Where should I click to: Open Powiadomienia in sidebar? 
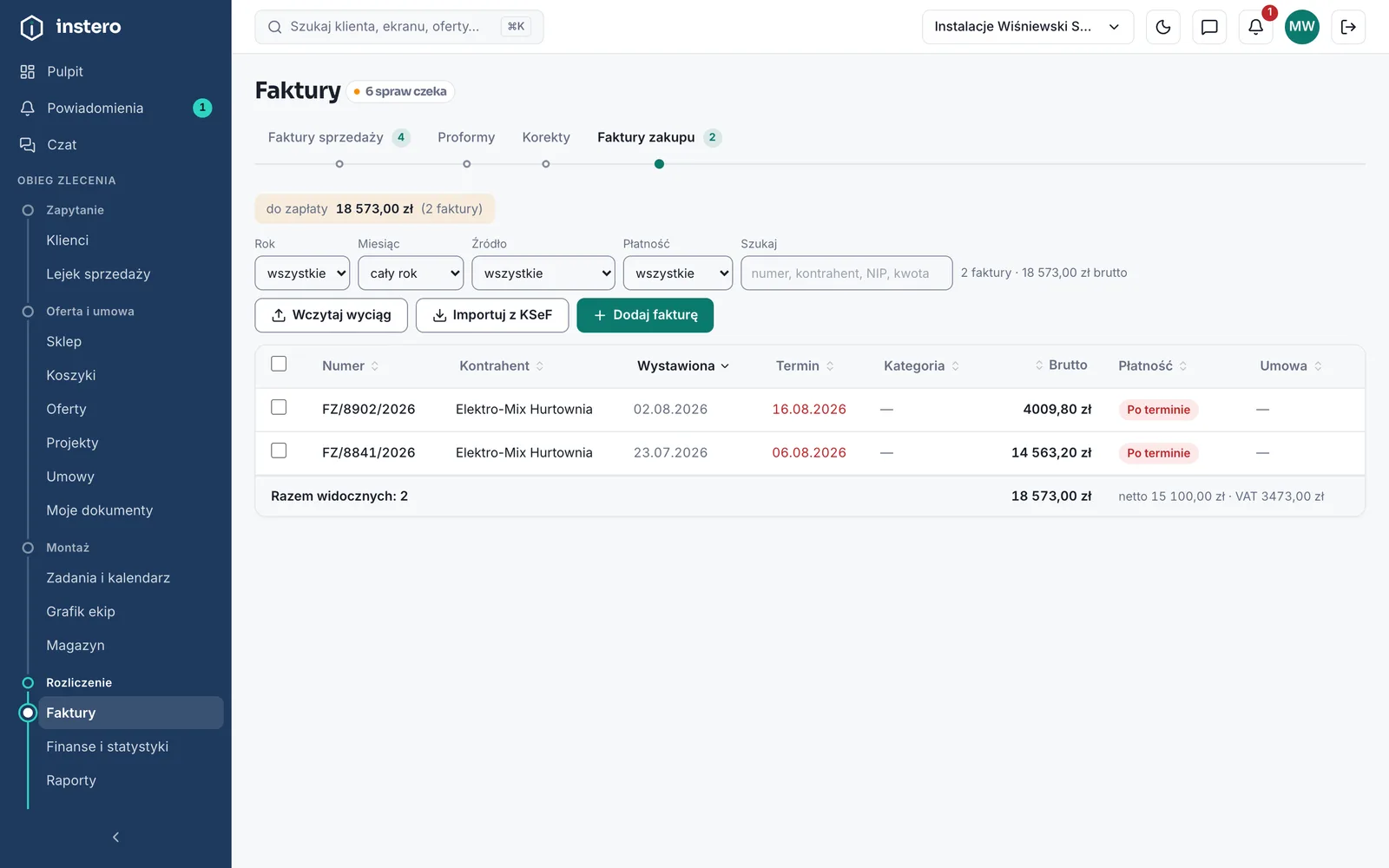pos(115,108)
